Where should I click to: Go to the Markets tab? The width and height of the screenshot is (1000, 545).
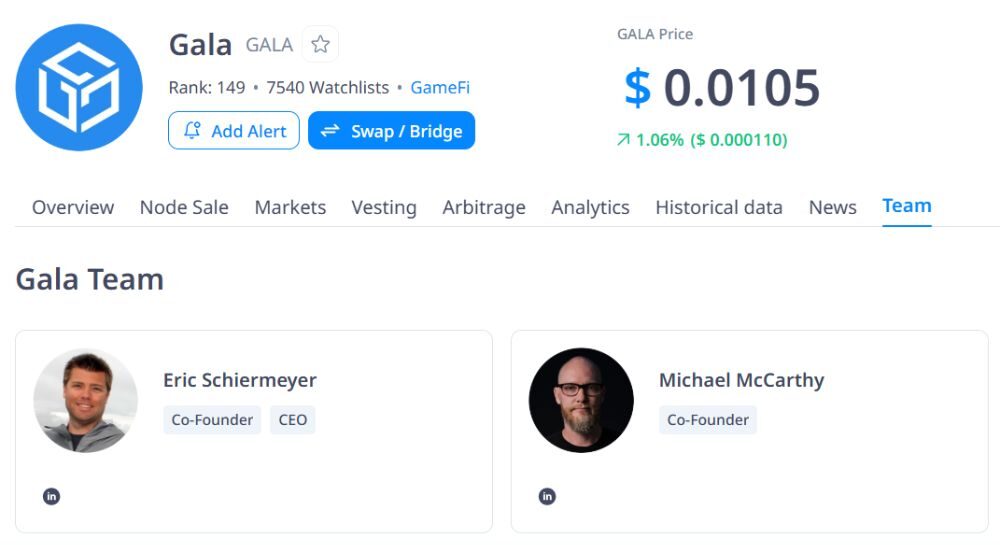coord(290,207)
